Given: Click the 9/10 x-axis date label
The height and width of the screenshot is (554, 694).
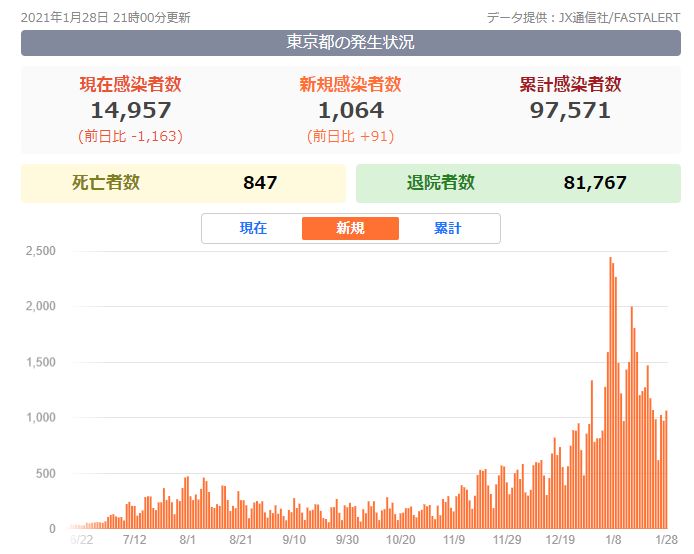Looking at the screenshot, I should [x=294, y=540].
